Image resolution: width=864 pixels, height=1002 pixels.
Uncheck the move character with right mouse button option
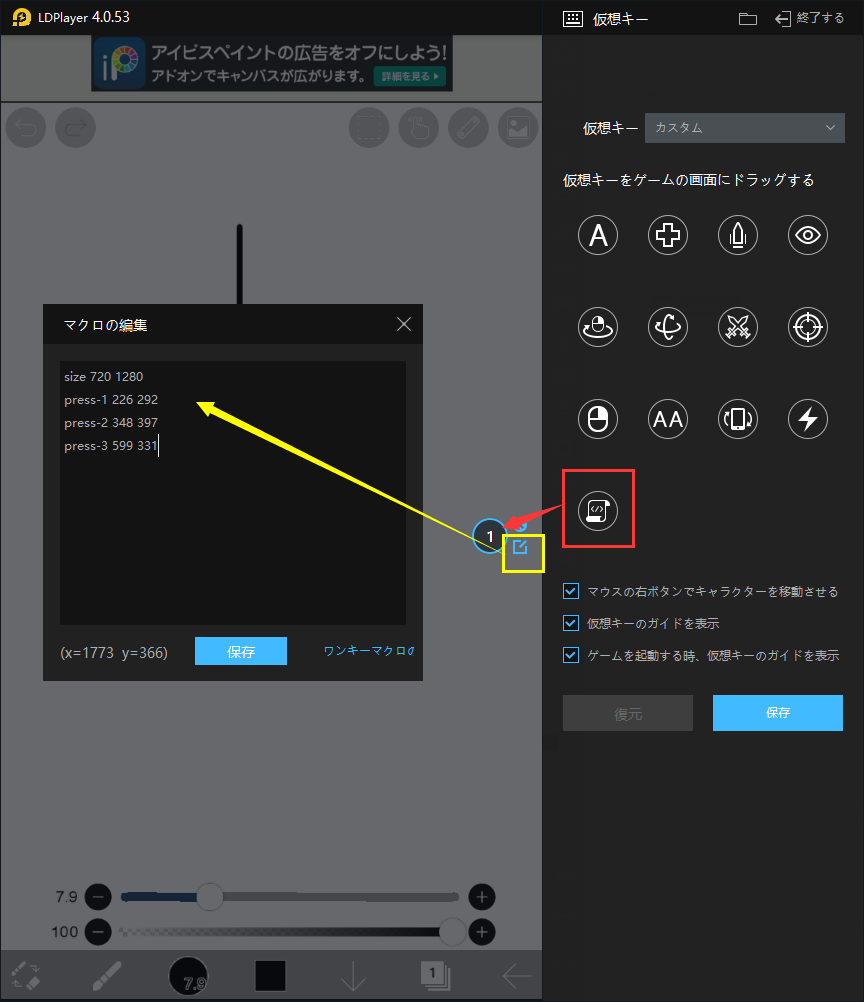[x=571, y=591]
